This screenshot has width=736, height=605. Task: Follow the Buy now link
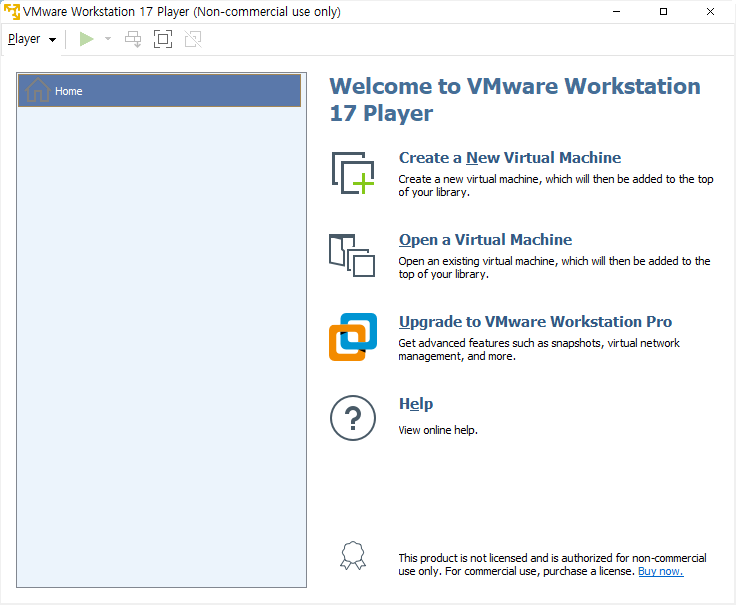click(660, 571)
